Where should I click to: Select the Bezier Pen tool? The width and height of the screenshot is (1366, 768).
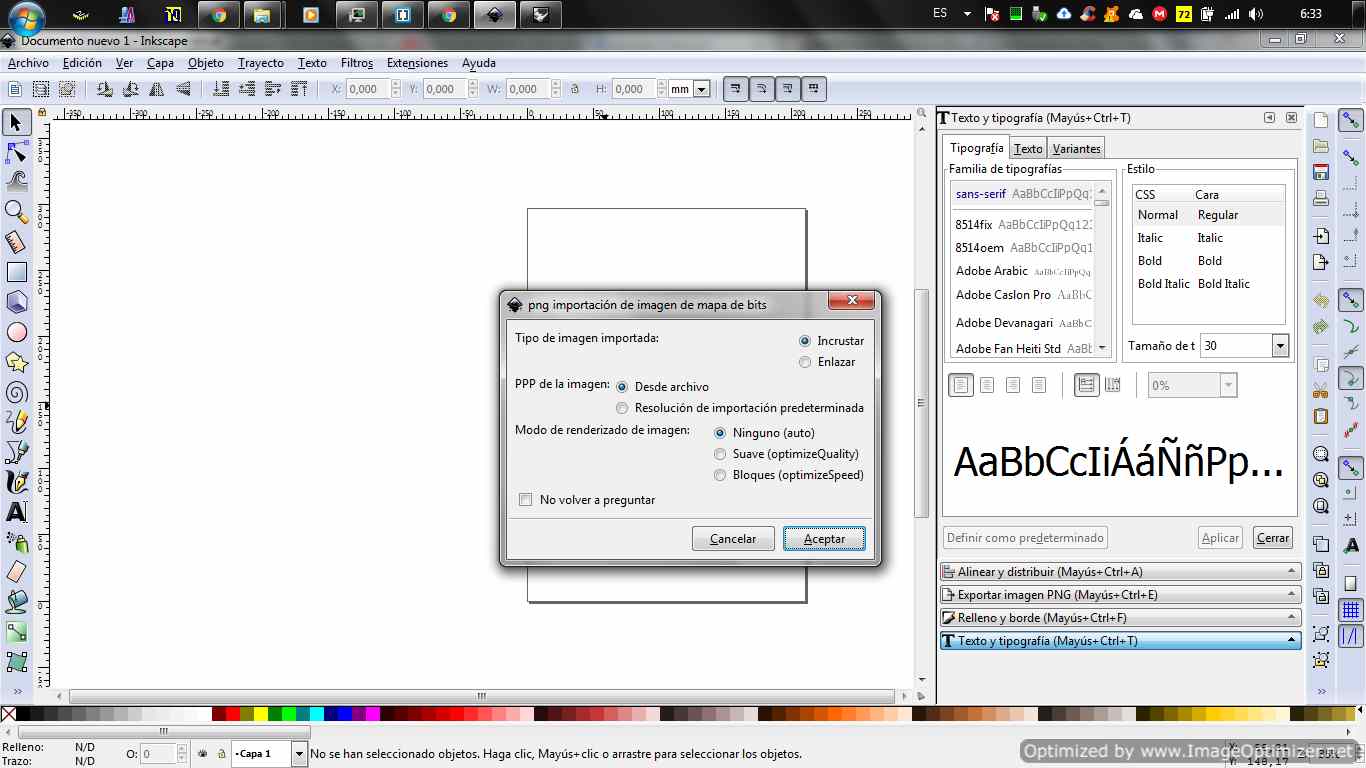pyautogui.click(x=16, y=452)
